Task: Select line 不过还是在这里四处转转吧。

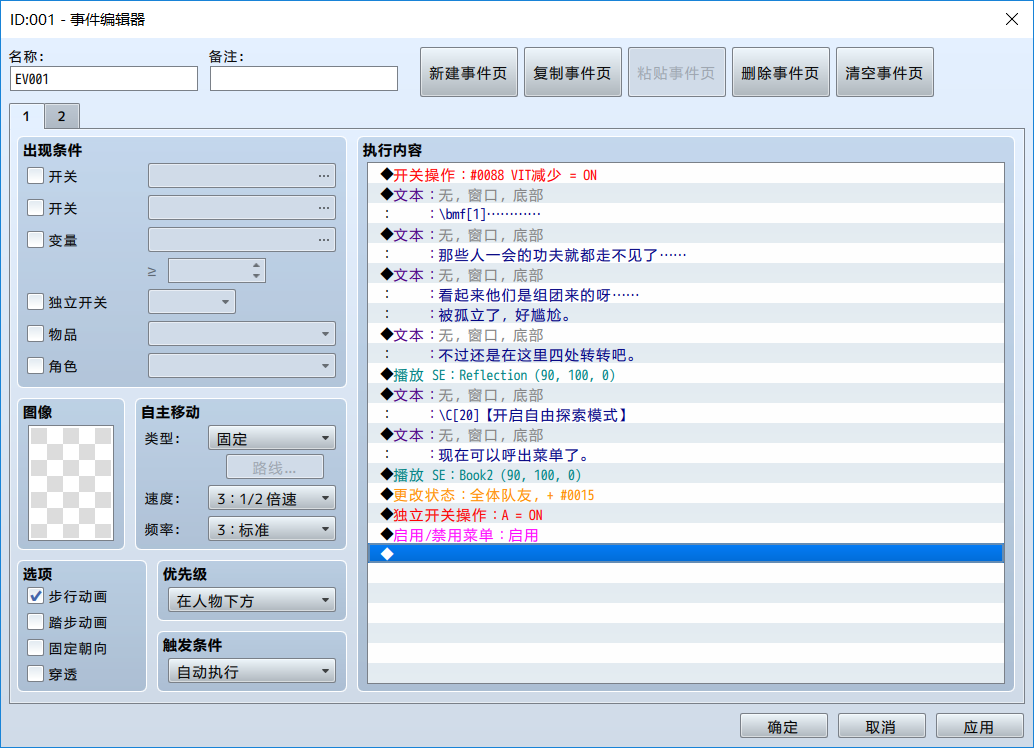Action: 686,355
